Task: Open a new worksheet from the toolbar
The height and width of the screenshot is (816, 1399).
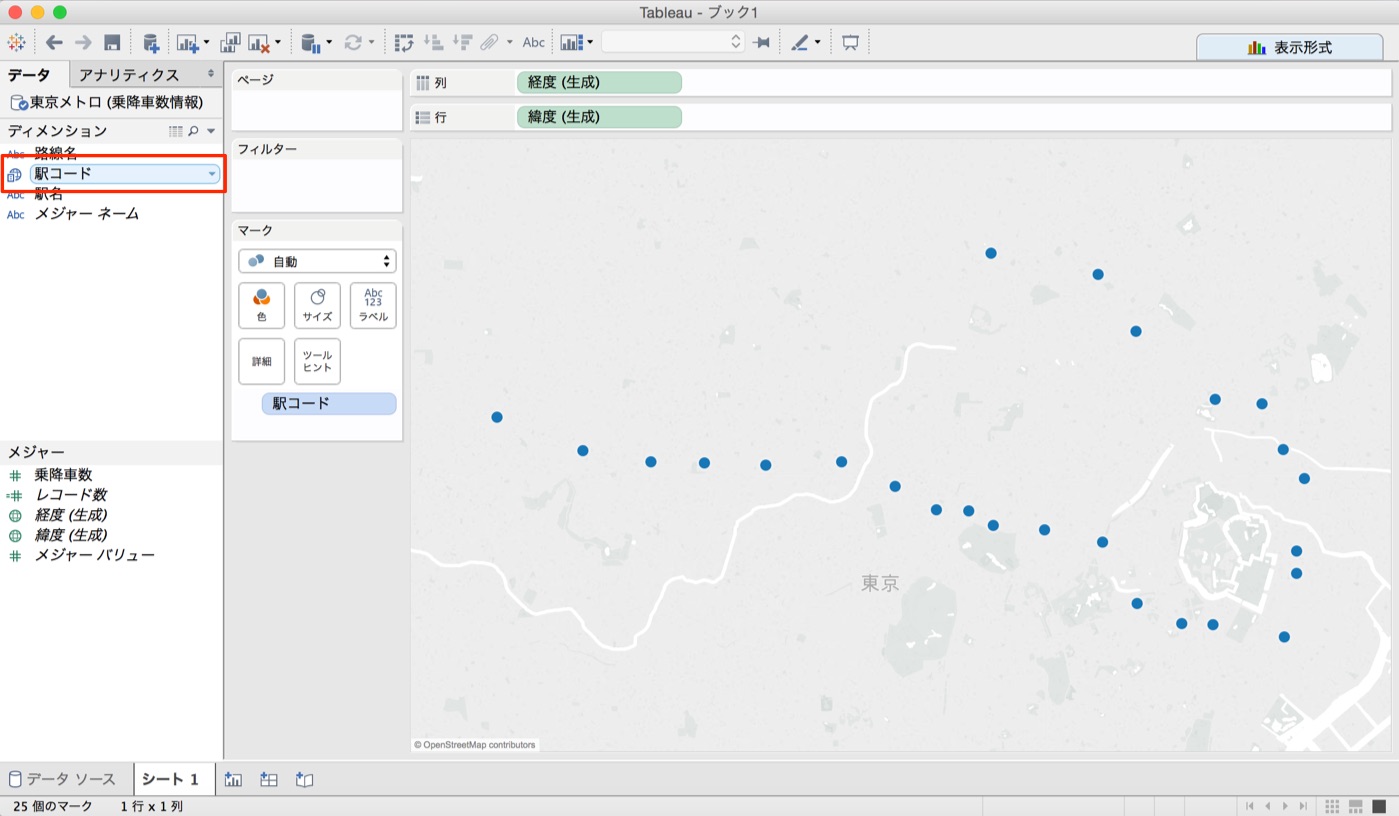Action: [190, 42]
